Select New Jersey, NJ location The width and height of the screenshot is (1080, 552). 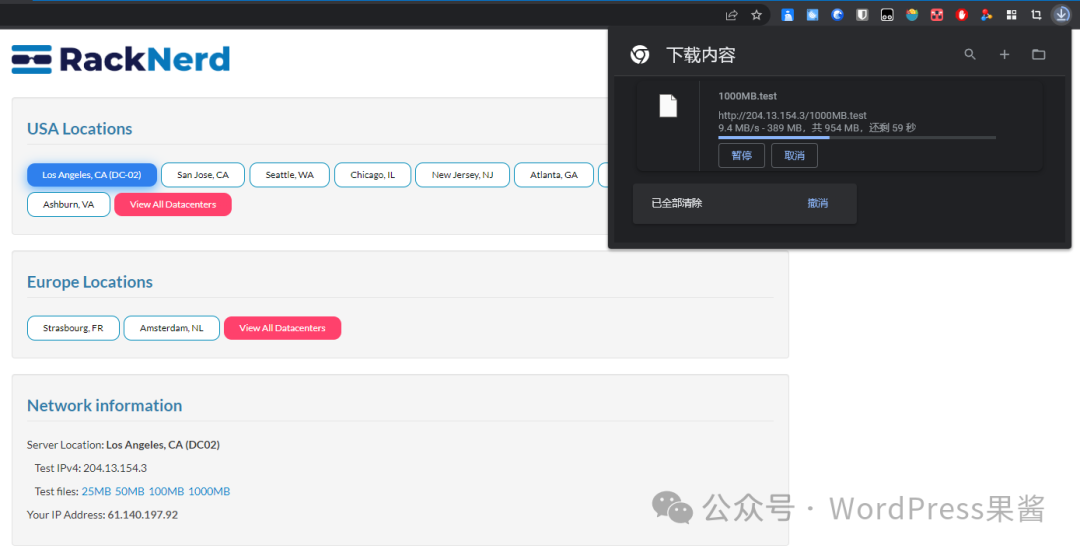click(x=462, y=175)
